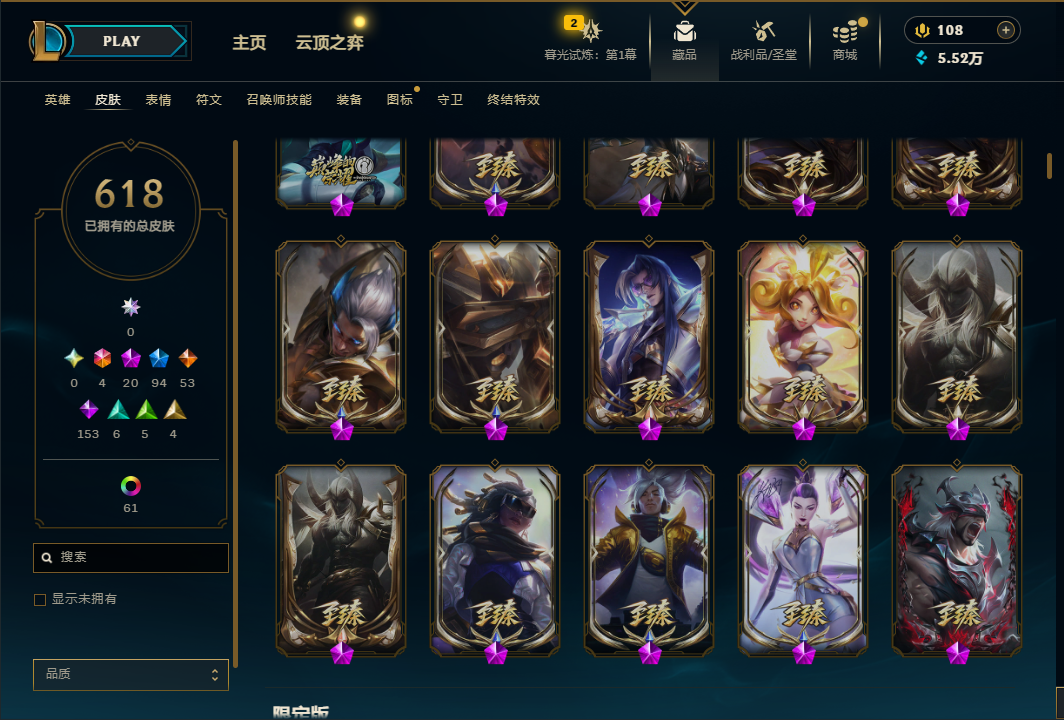Viewport: 1064px width, 720px height.
Task: Switch to the 符文 tab
Action: (x=209, y=100)
